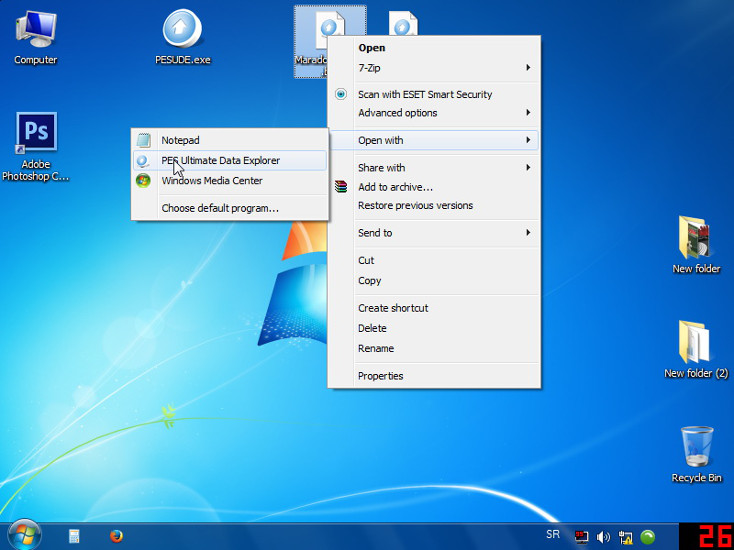Screen dimensions: 734x550
Task: Open with Notepad
Action: pyautogui.click(x=230, y=140)
